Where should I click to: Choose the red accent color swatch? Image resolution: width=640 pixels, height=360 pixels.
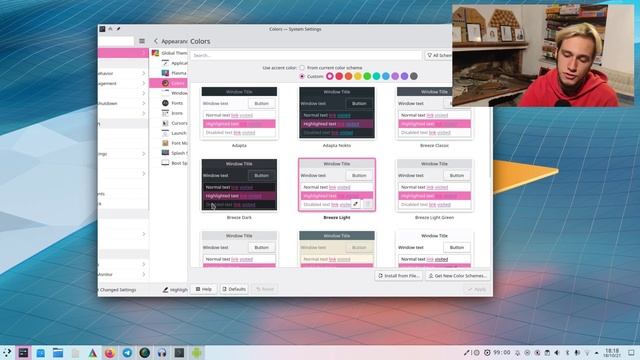click(x=339, y=76)
